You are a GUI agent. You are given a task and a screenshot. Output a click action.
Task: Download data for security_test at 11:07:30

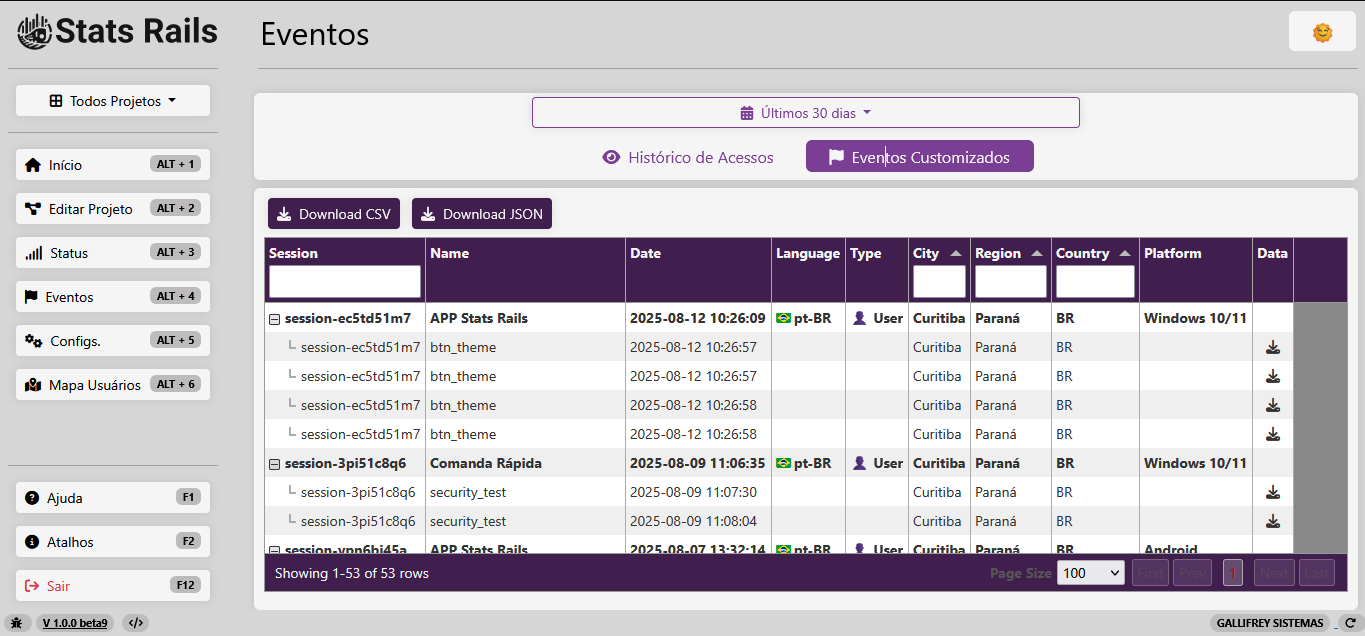click(x=1273, y=492)
